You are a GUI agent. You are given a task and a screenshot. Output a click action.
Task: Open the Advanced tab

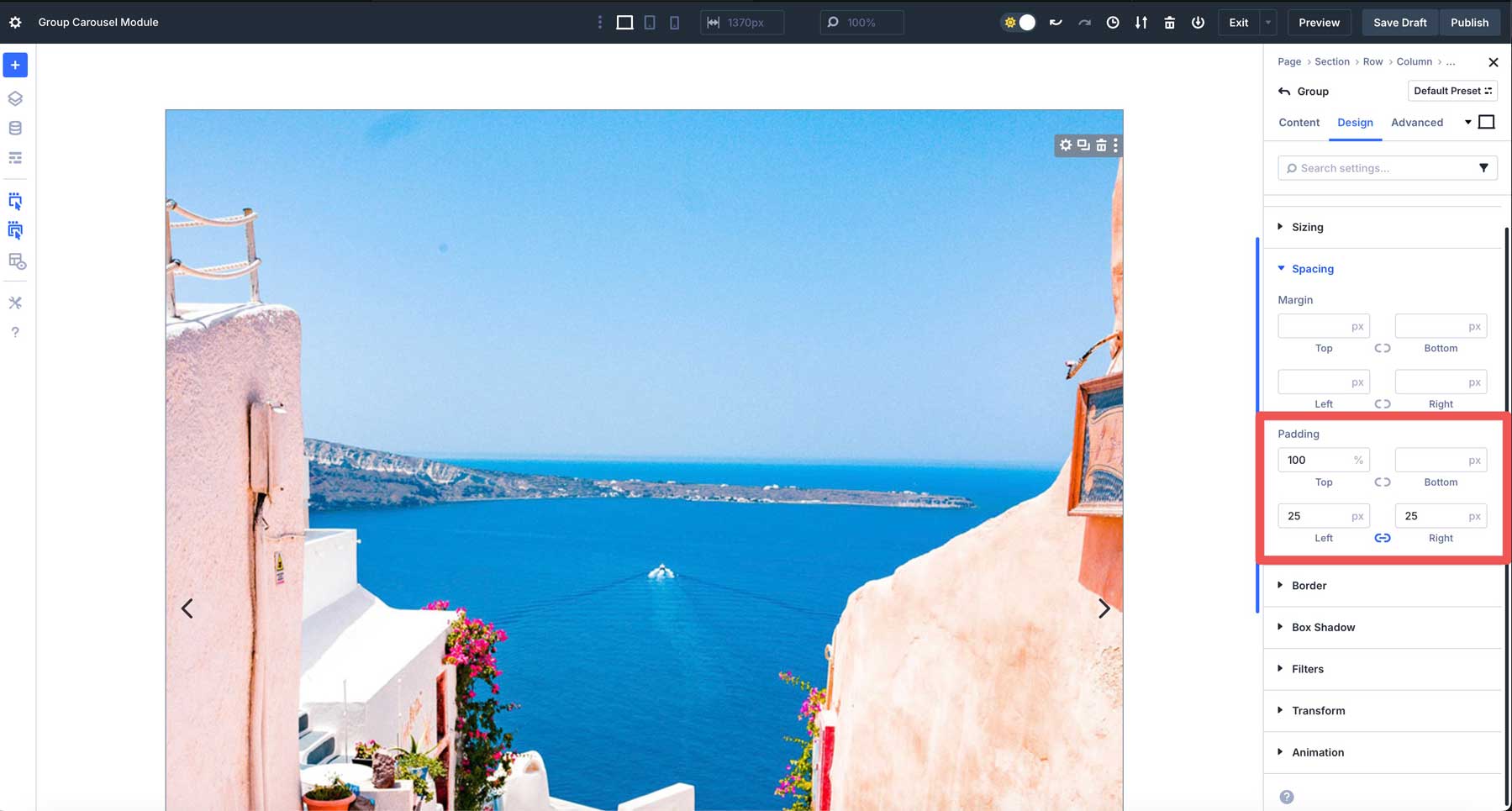pos(1416,123)
